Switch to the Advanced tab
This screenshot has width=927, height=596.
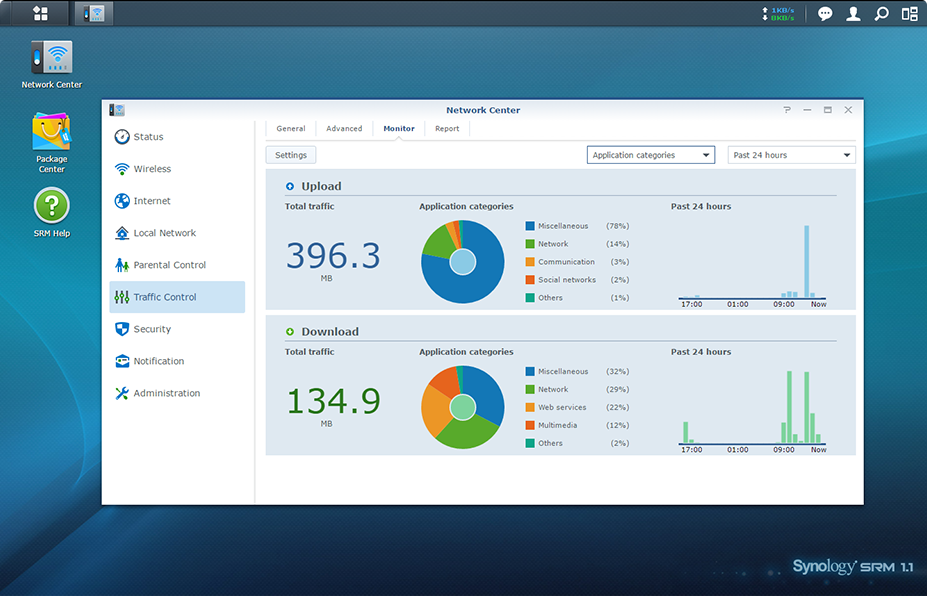tap(344, 129)
